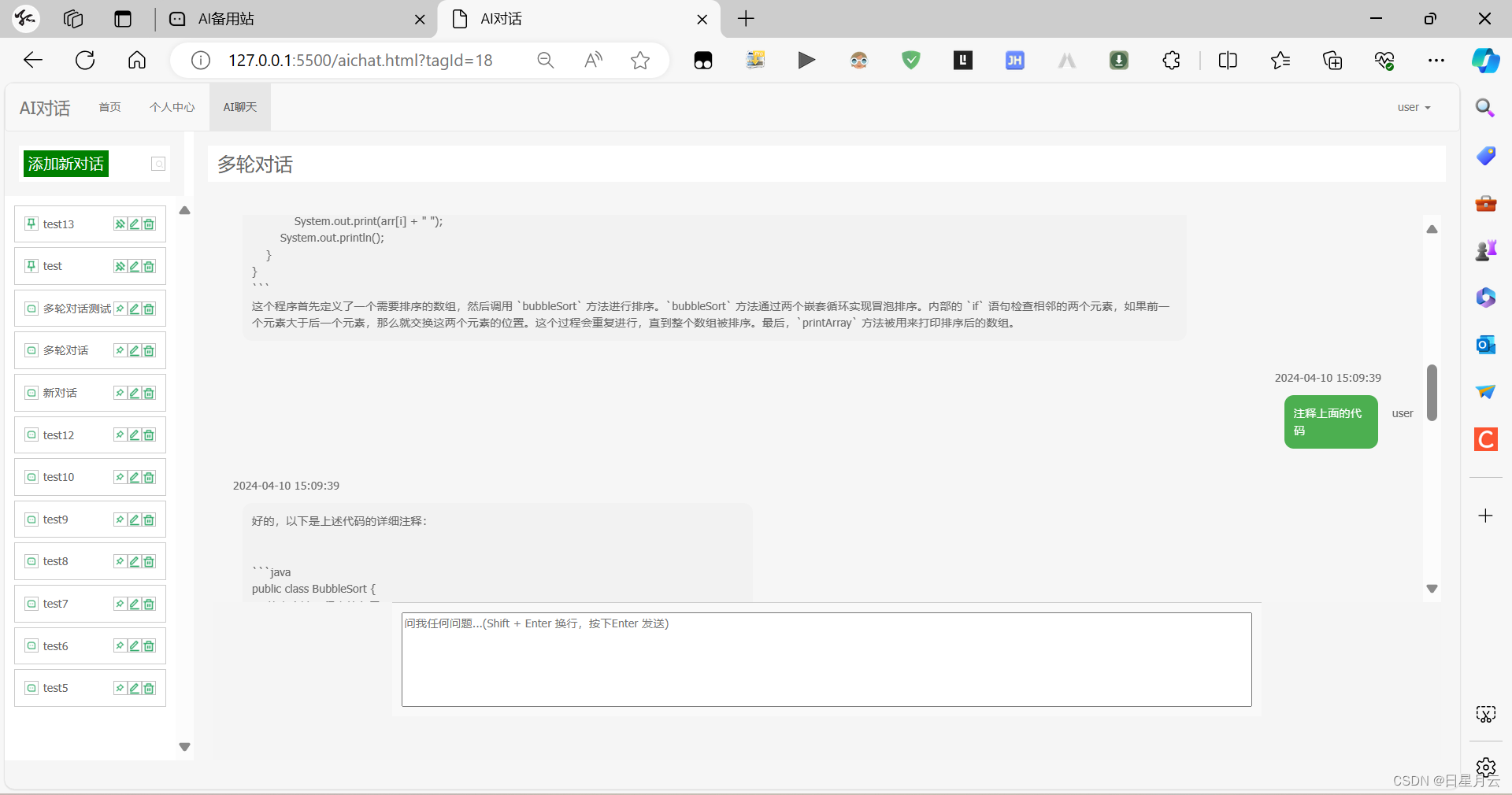
Task: Edit the test12 conversation
Action: click(x=135, y=434)
